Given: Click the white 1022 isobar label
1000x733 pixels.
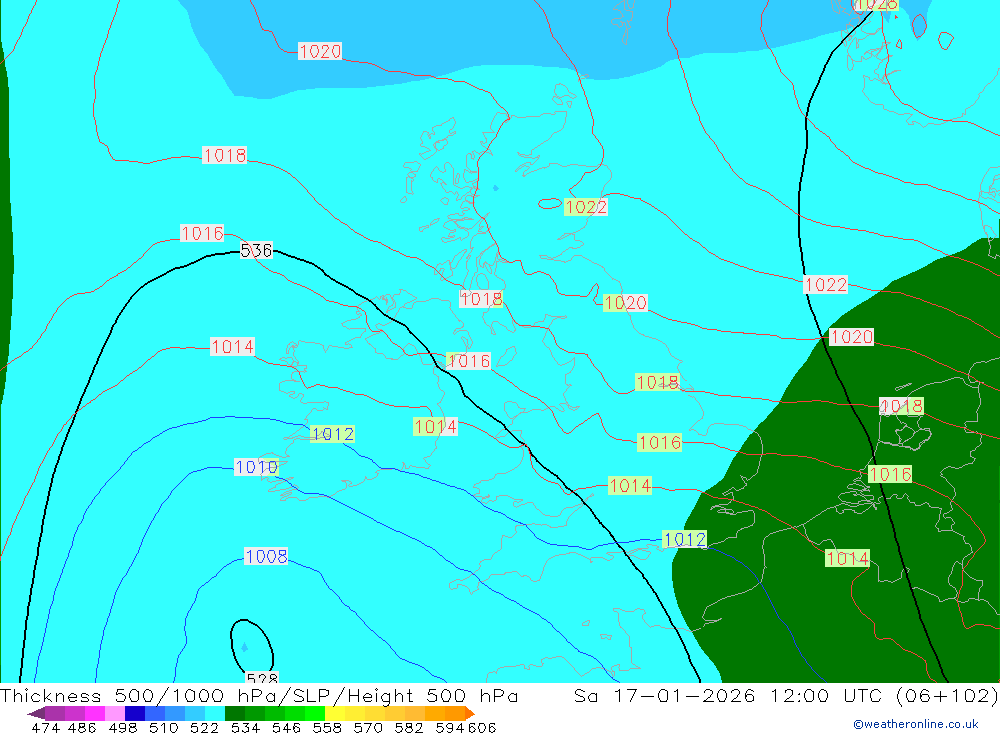Looking at the screenshot, I should (826, 285).
